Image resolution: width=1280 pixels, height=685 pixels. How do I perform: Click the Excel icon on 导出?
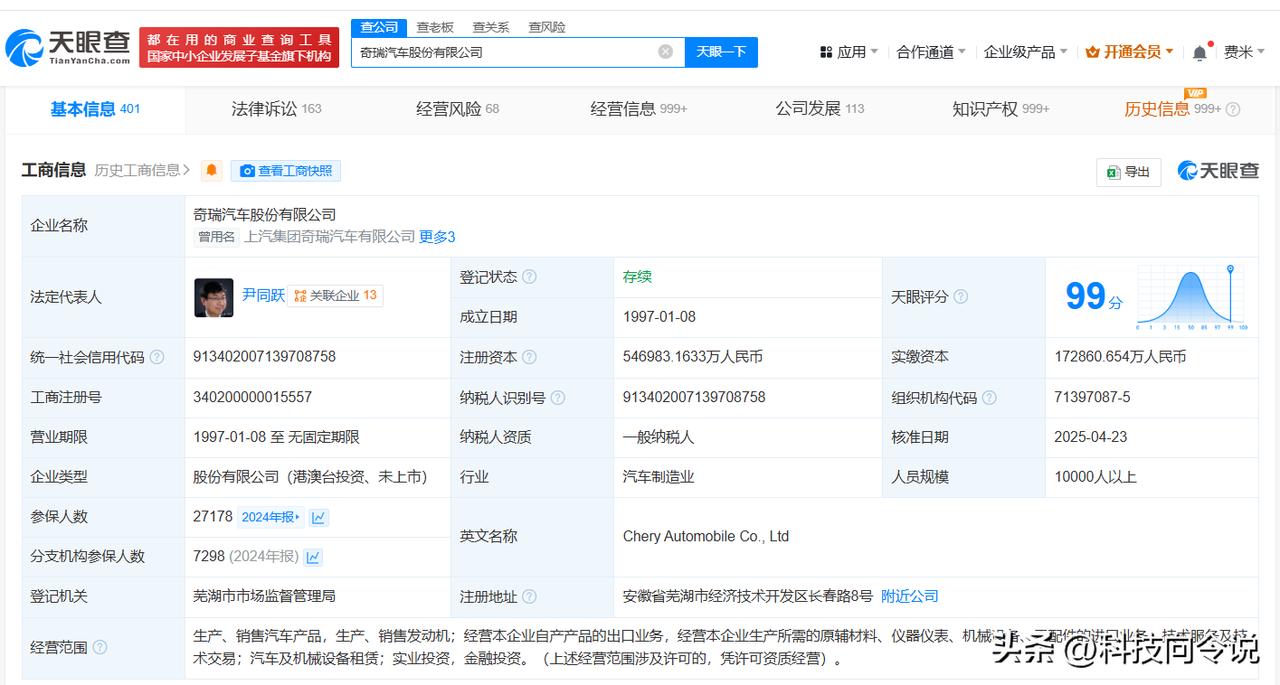coord(1112,172)
